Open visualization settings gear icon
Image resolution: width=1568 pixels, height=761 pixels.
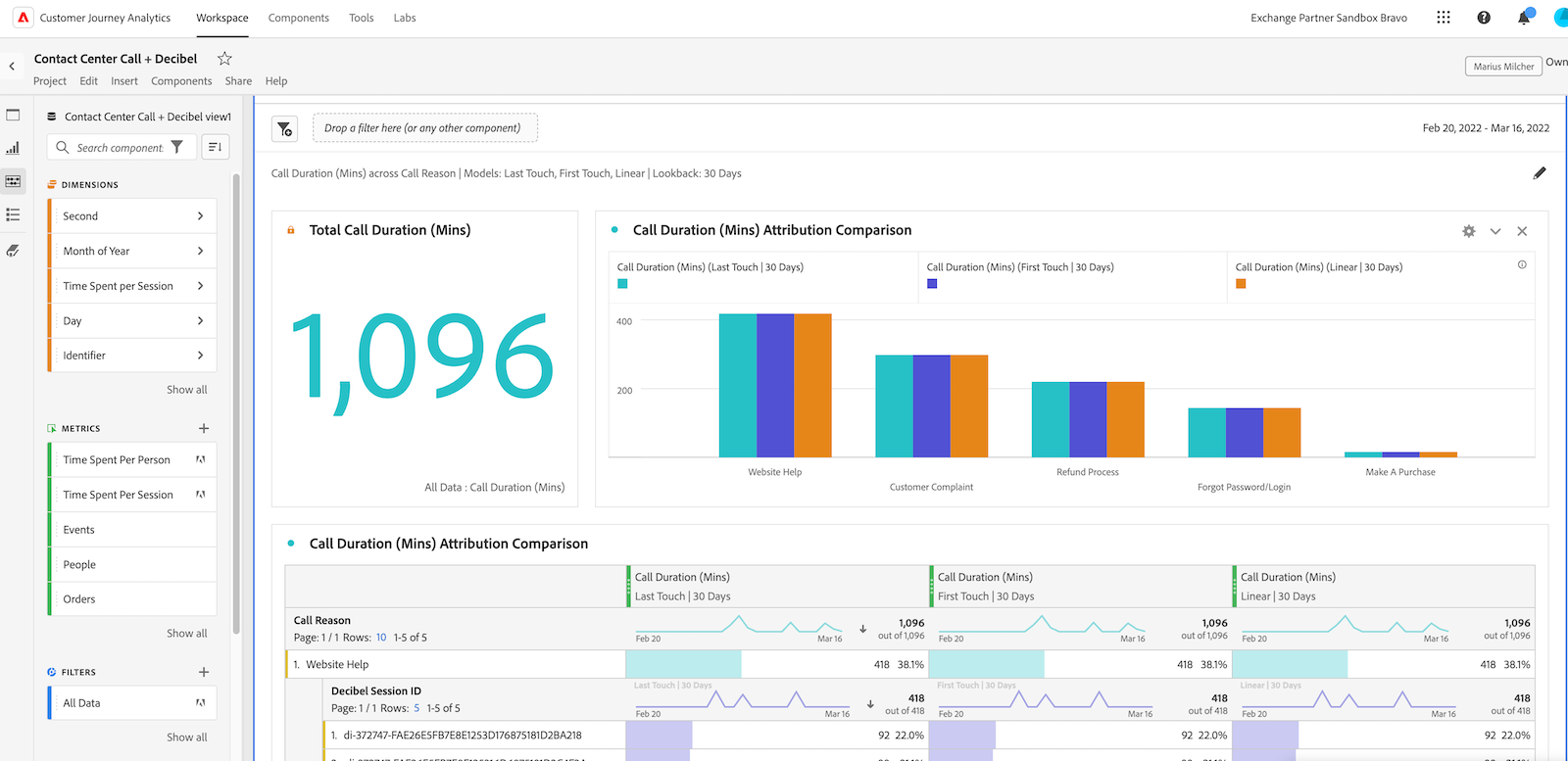[x=1468, y=231]
